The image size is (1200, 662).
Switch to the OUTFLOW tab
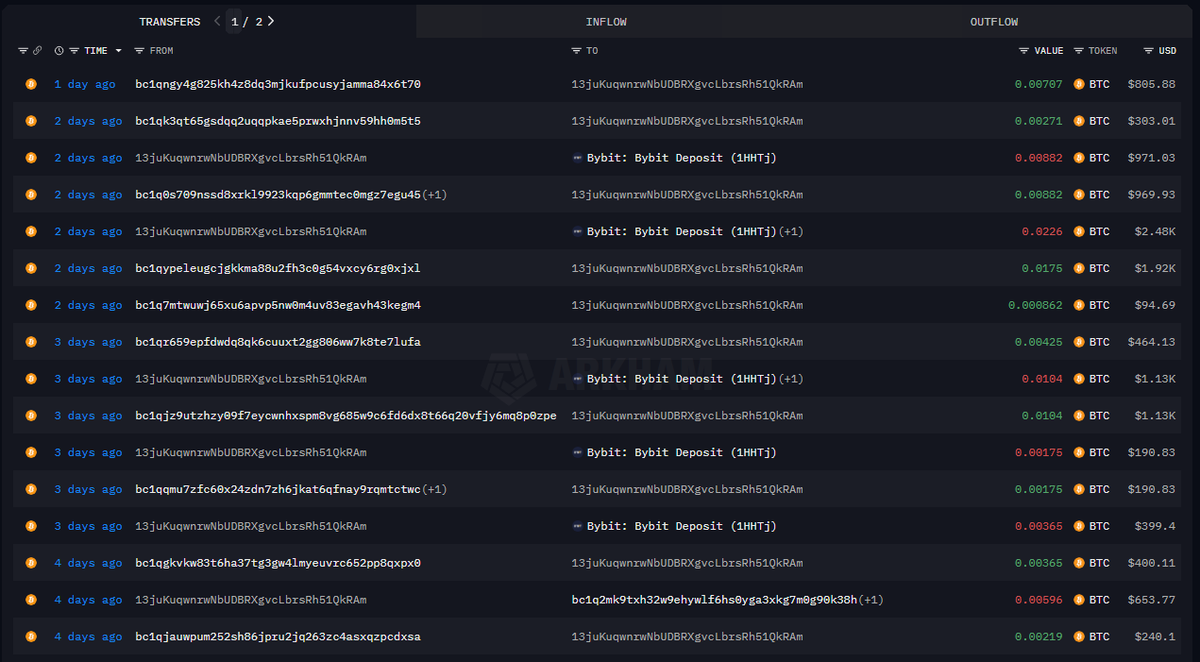[x=994, y=20]
